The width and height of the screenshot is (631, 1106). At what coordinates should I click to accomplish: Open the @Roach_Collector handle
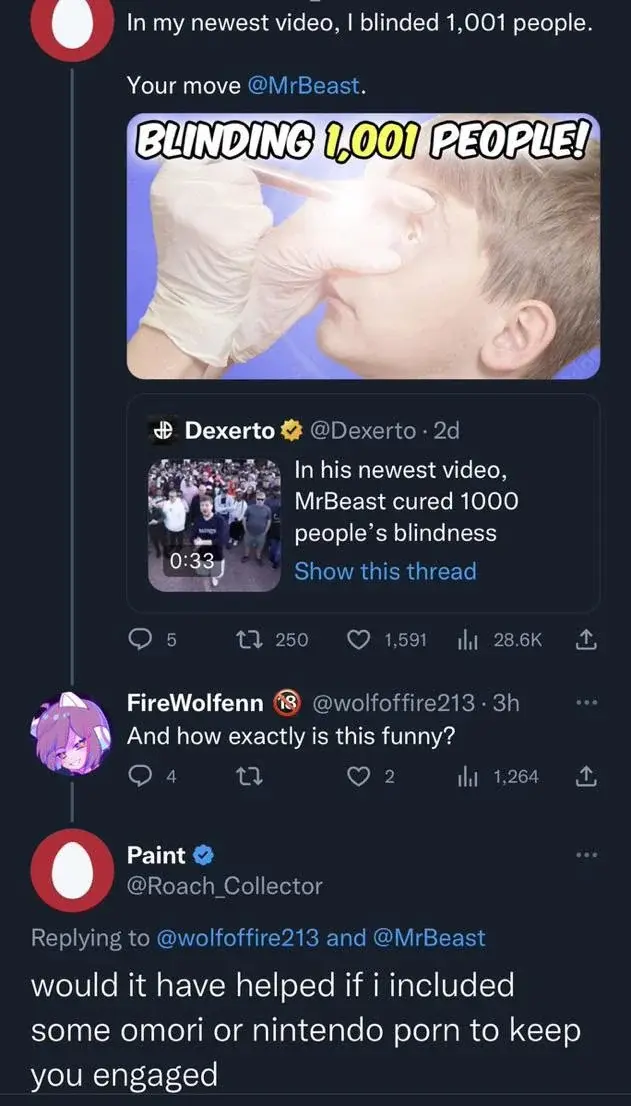coord(225,886)
